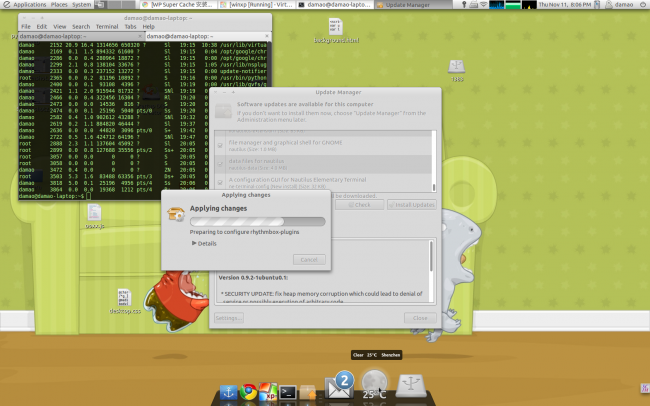Click the weather moon 25°C dock icon
This screenshot has height=406, width=650.
pos(374,385)
